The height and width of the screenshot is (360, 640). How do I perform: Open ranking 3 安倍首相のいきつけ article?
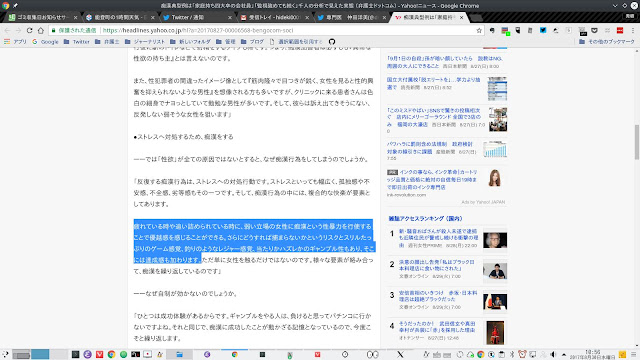pos(438,296)
